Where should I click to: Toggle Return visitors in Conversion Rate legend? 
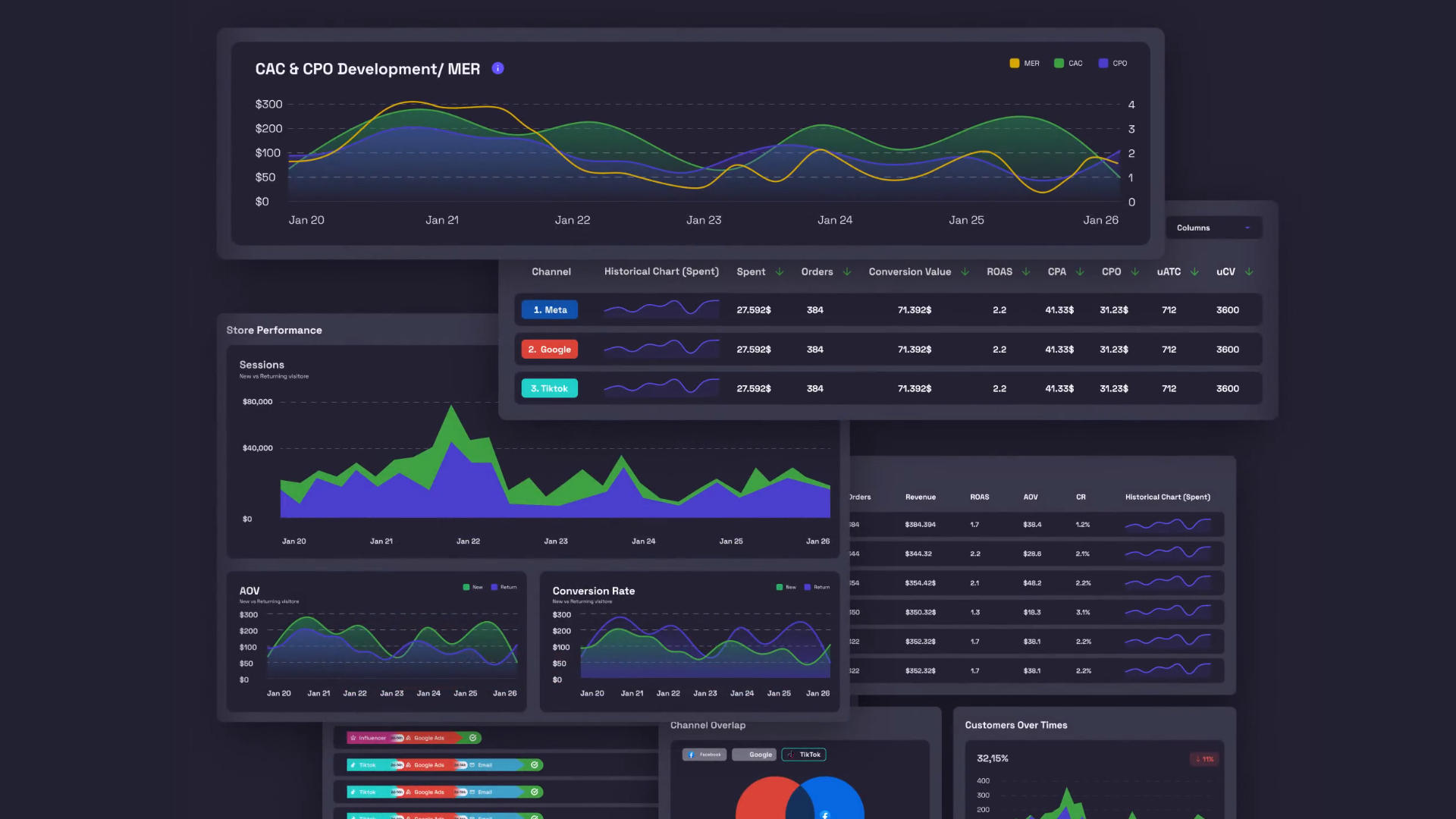coord(817,587)
